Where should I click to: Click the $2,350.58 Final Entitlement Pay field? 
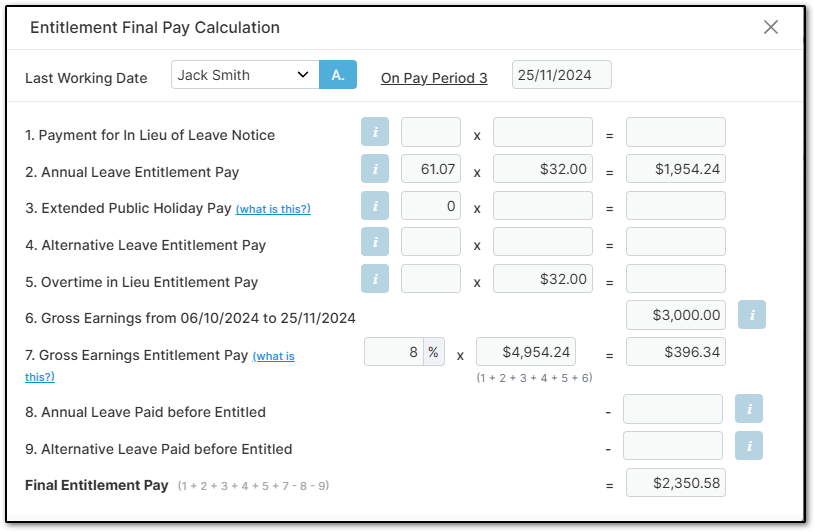(x=676, y=483)
